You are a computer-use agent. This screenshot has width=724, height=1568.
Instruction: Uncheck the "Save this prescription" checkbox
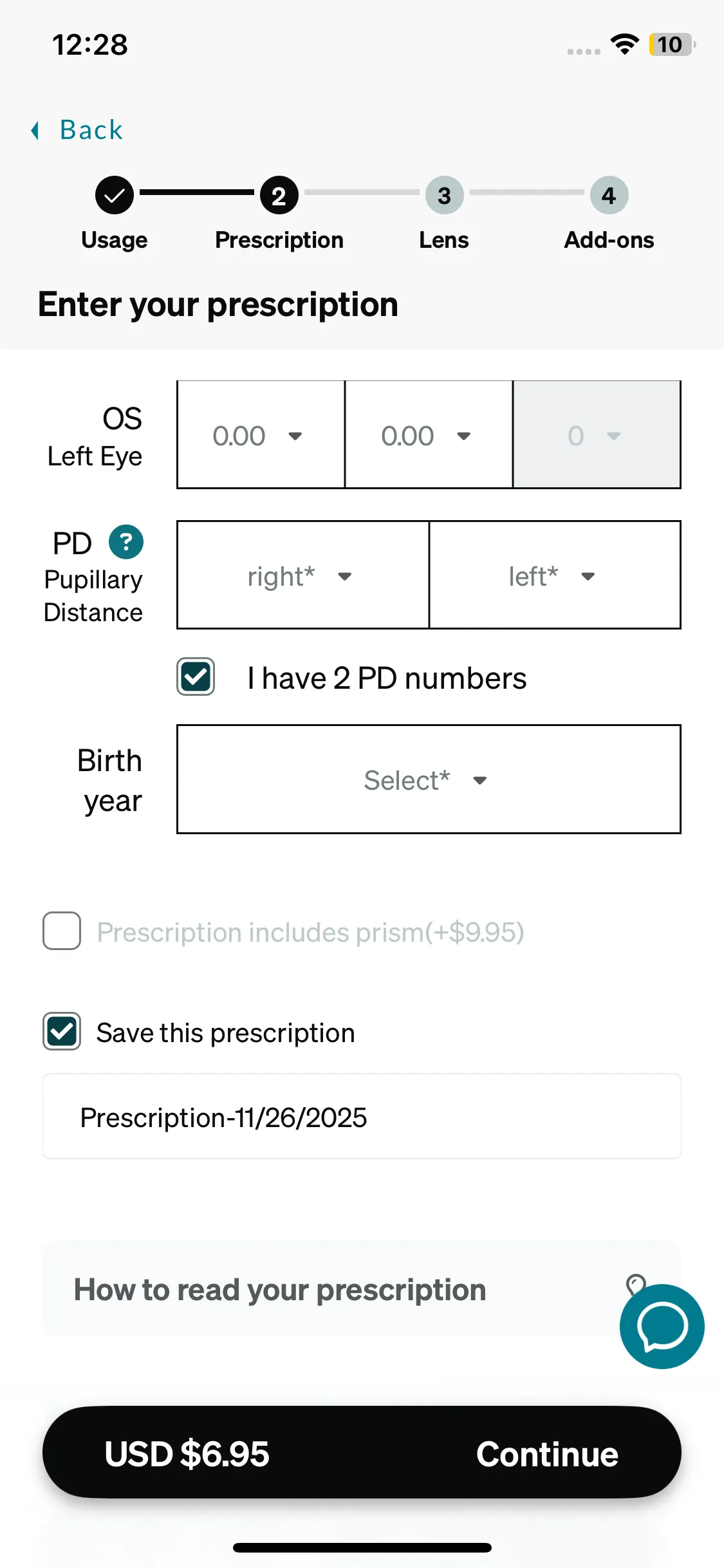62,1031
